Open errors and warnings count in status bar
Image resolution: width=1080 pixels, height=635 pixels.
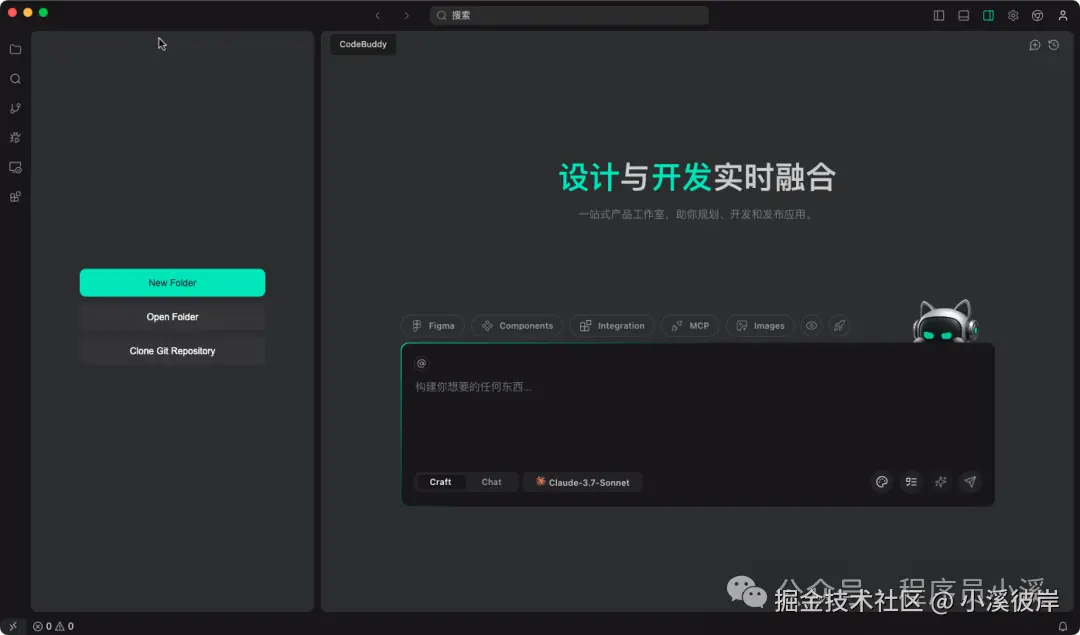tap(53, 626)
